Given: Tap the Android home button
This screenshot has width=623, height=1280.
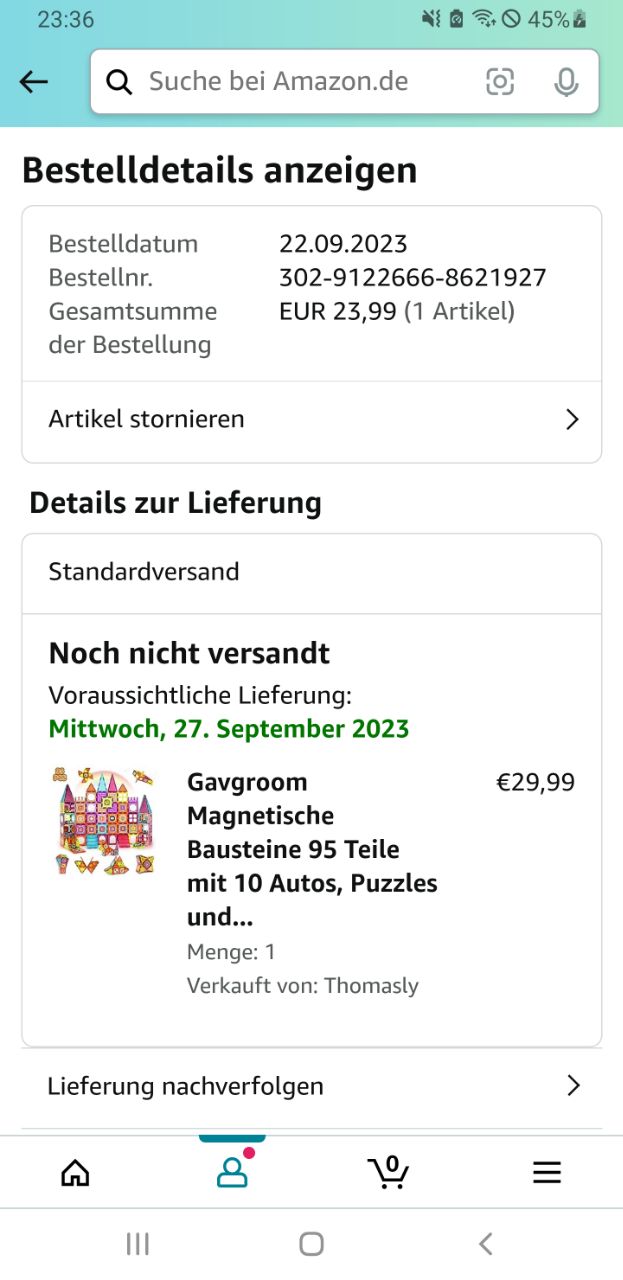Looking at the screenshot, I should [x=312, y=1244].
